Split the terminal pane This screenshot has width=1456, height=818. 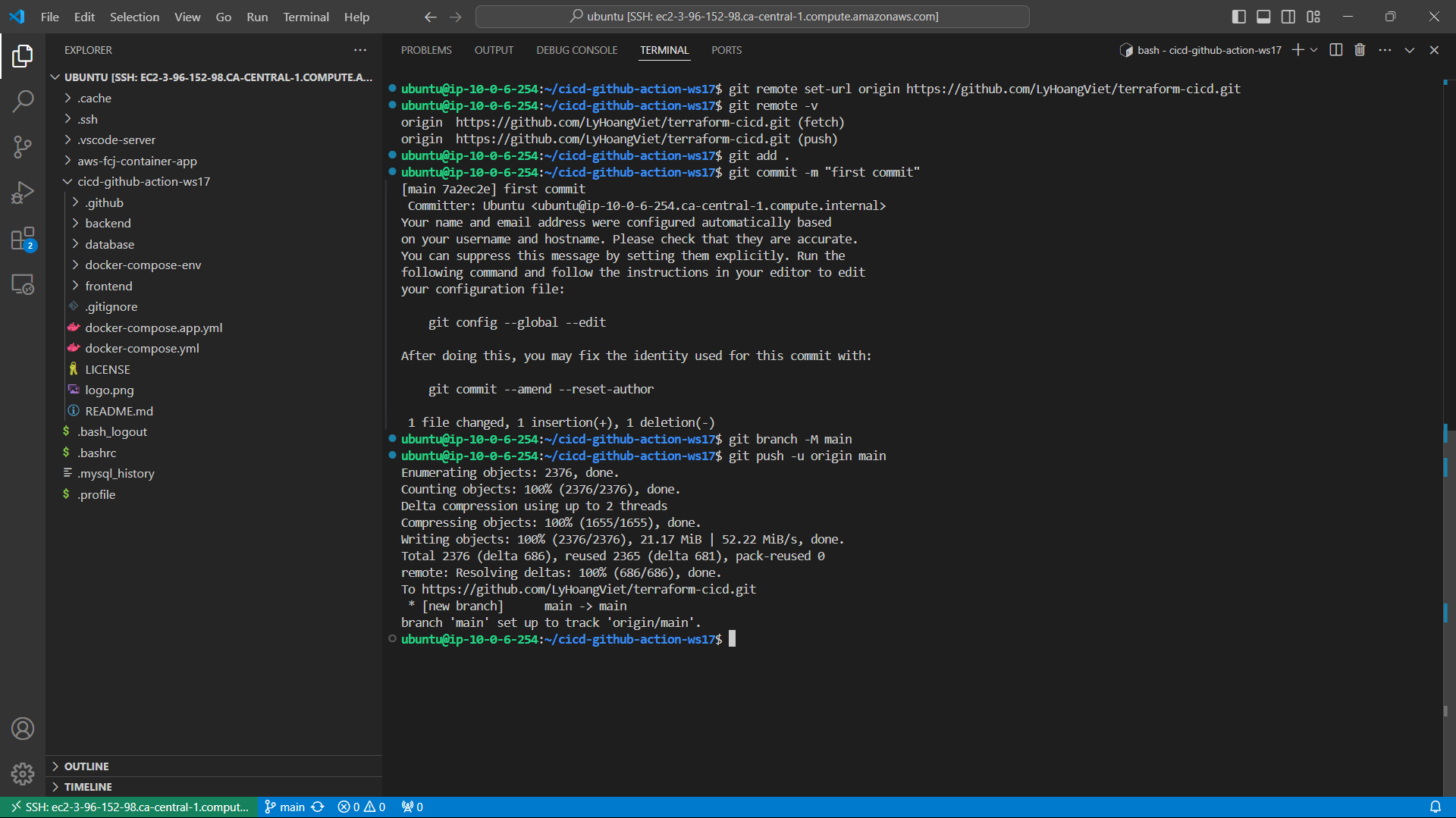(1336, 50)
